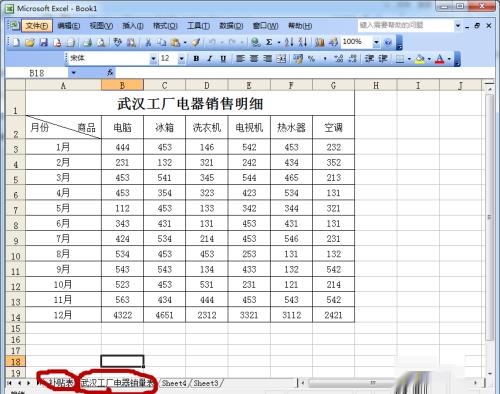Click the Merge and Center icon
The image size is (500, 394).
click(281, 59)
